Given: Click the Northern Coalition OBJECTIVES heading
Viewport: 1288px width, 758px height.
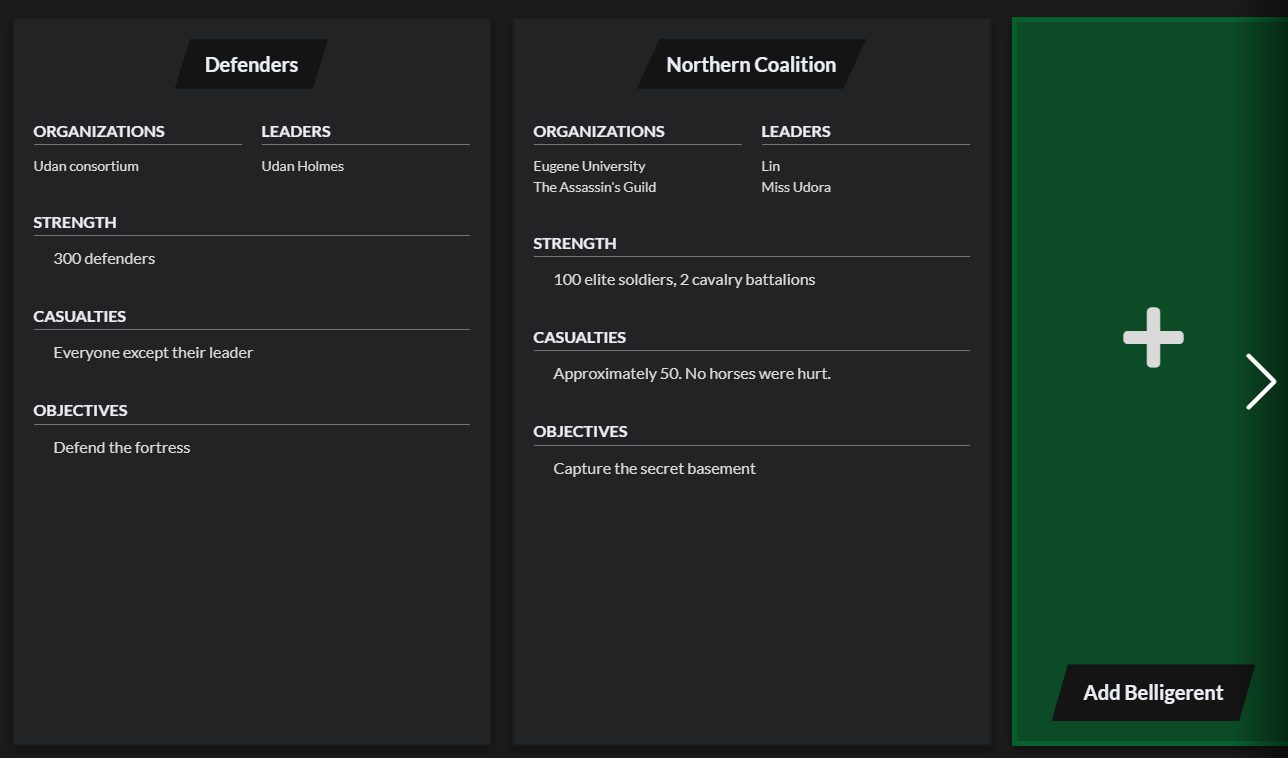Looking at the screenshot, I should click(580, 431).
